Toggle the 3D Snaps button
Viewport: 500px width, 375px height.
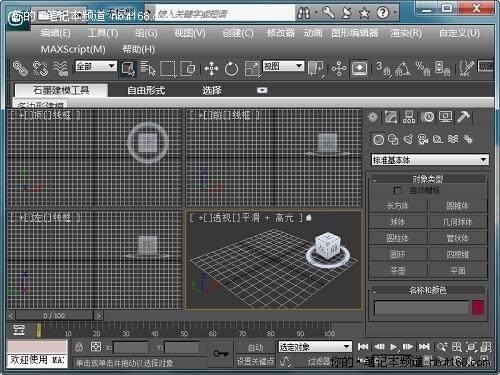click(x=383, y=69)
